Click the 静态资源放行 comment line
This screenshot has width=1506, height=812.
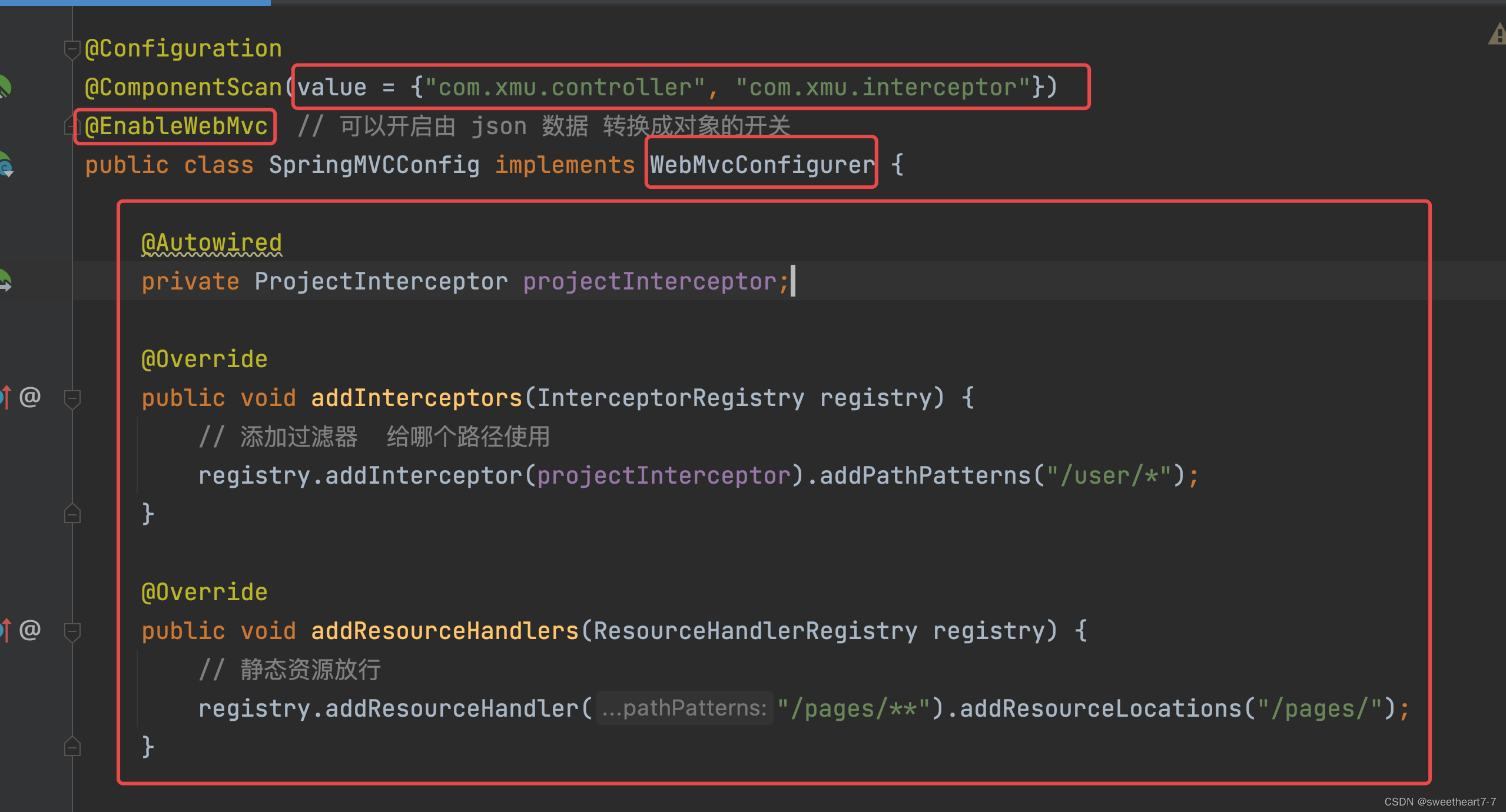point(290,670)
